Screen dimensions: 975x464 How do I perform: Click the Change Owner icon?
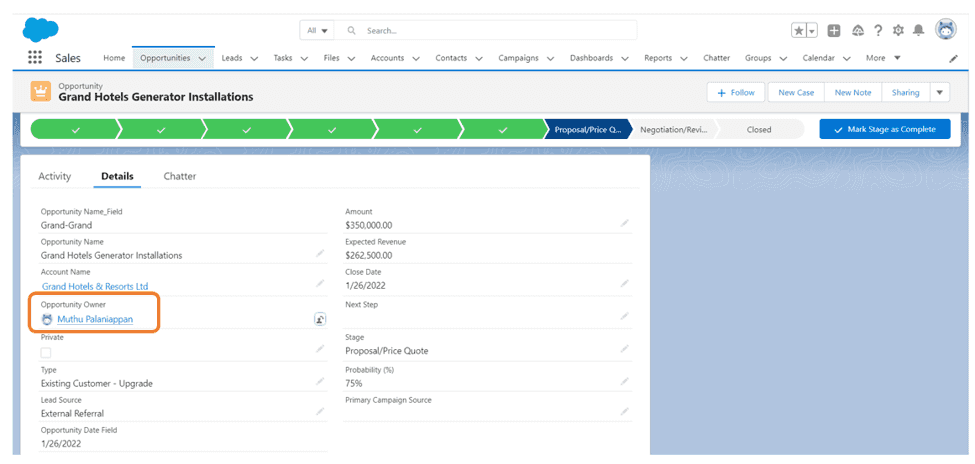[320, 319]
